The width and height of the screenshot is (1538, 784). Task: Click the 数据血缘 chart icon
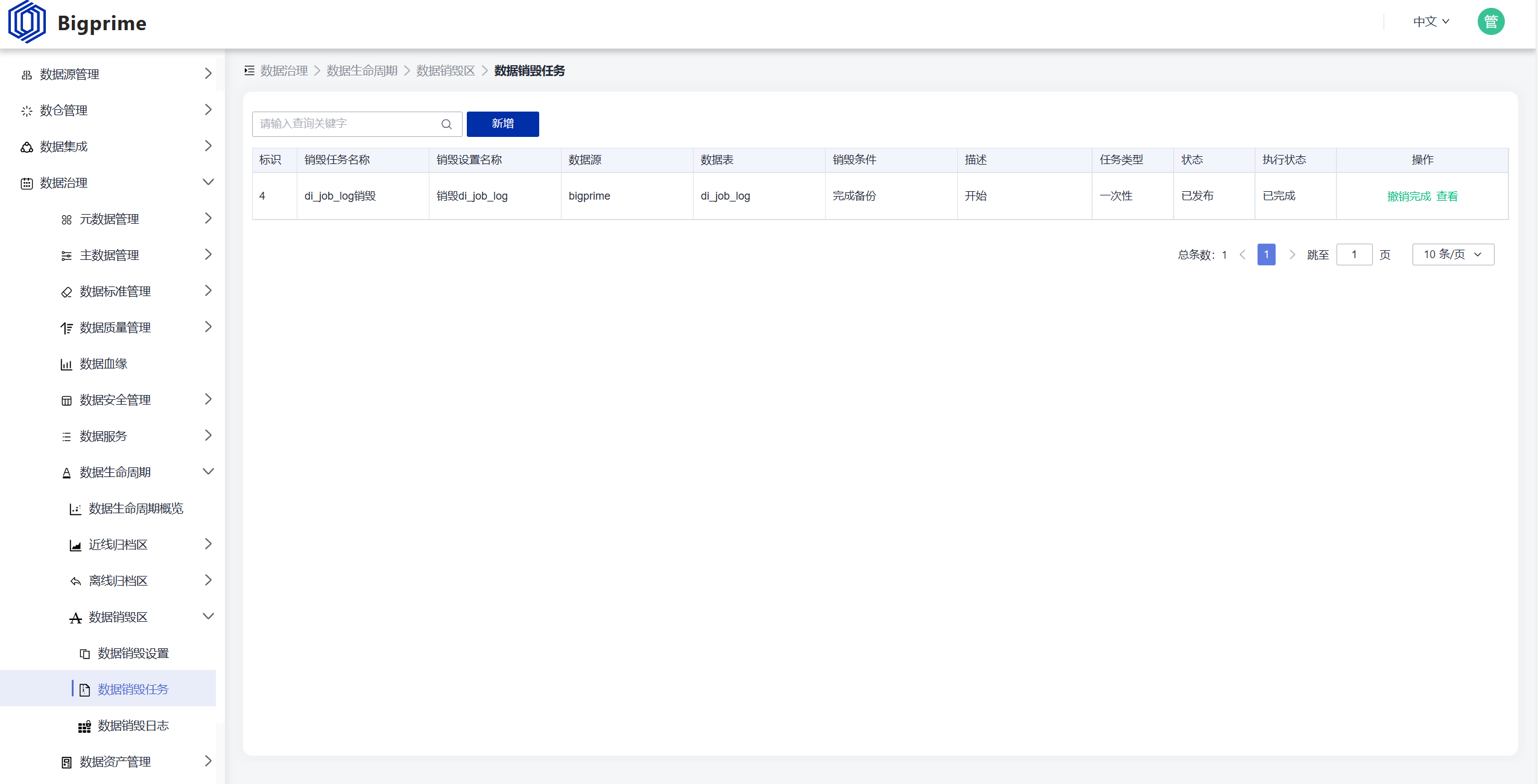pyautogui.click(x=66, y=364)
